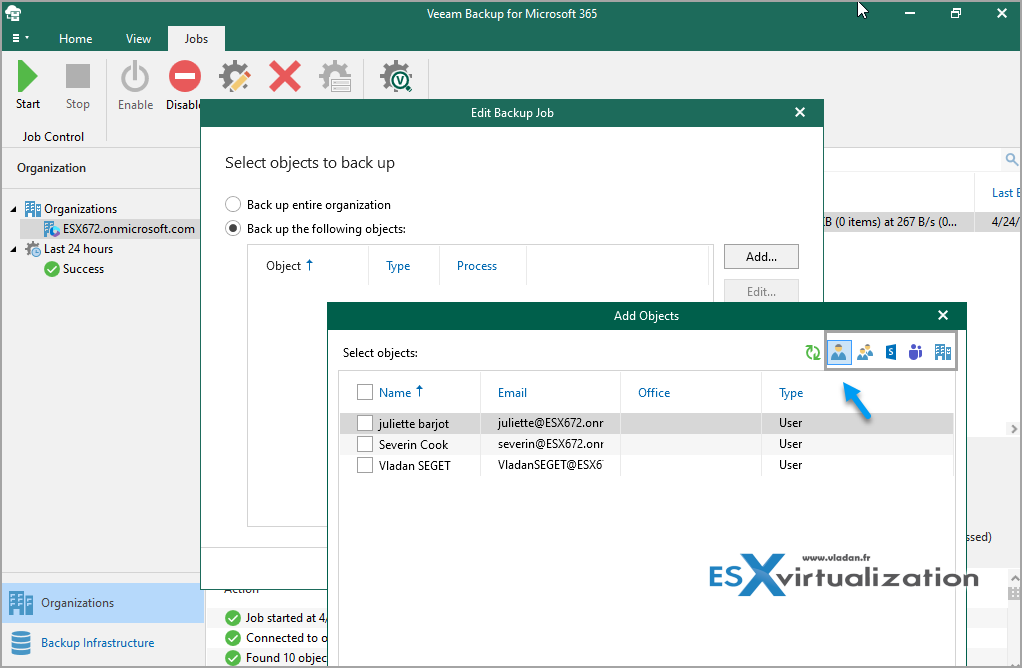
Task: Delete job with red X icon
Action: pos(285,77)
